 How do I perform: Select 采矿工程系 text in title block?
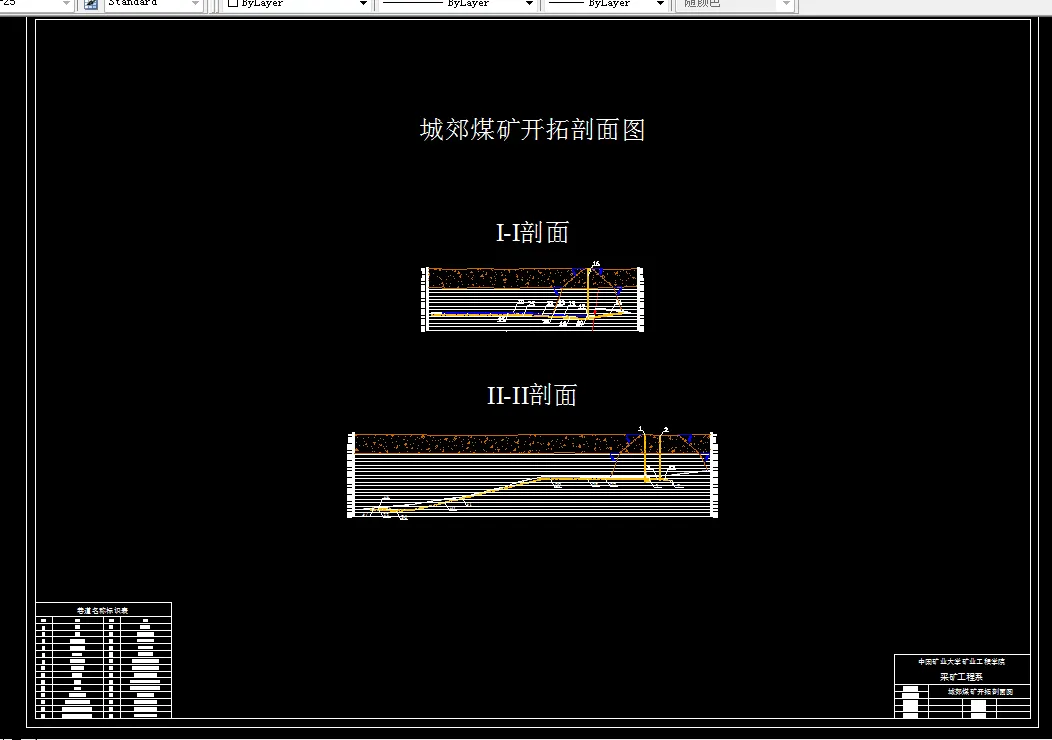click(961, 677)
